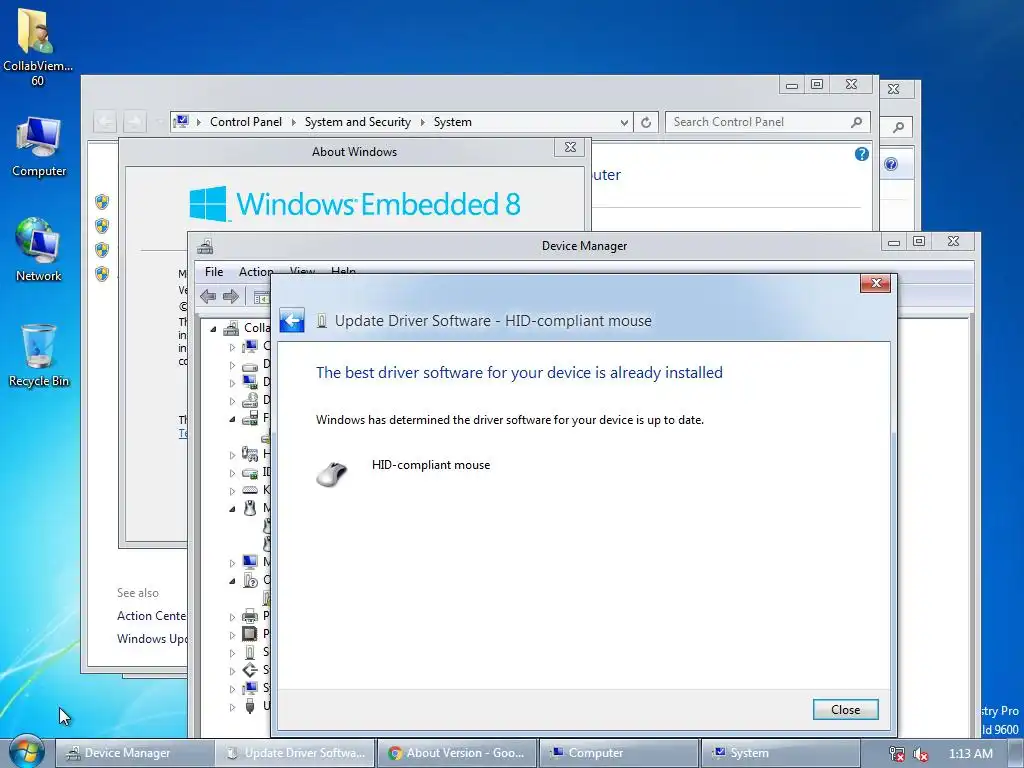Open Recycle Bin desktop icon
1024x768 pixels.
point(39,356)
